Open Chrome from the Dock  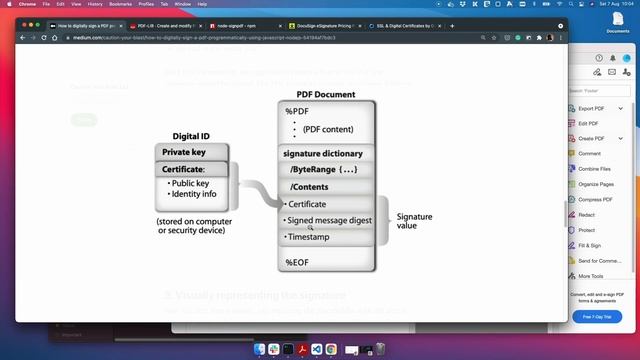pos(331,349)
